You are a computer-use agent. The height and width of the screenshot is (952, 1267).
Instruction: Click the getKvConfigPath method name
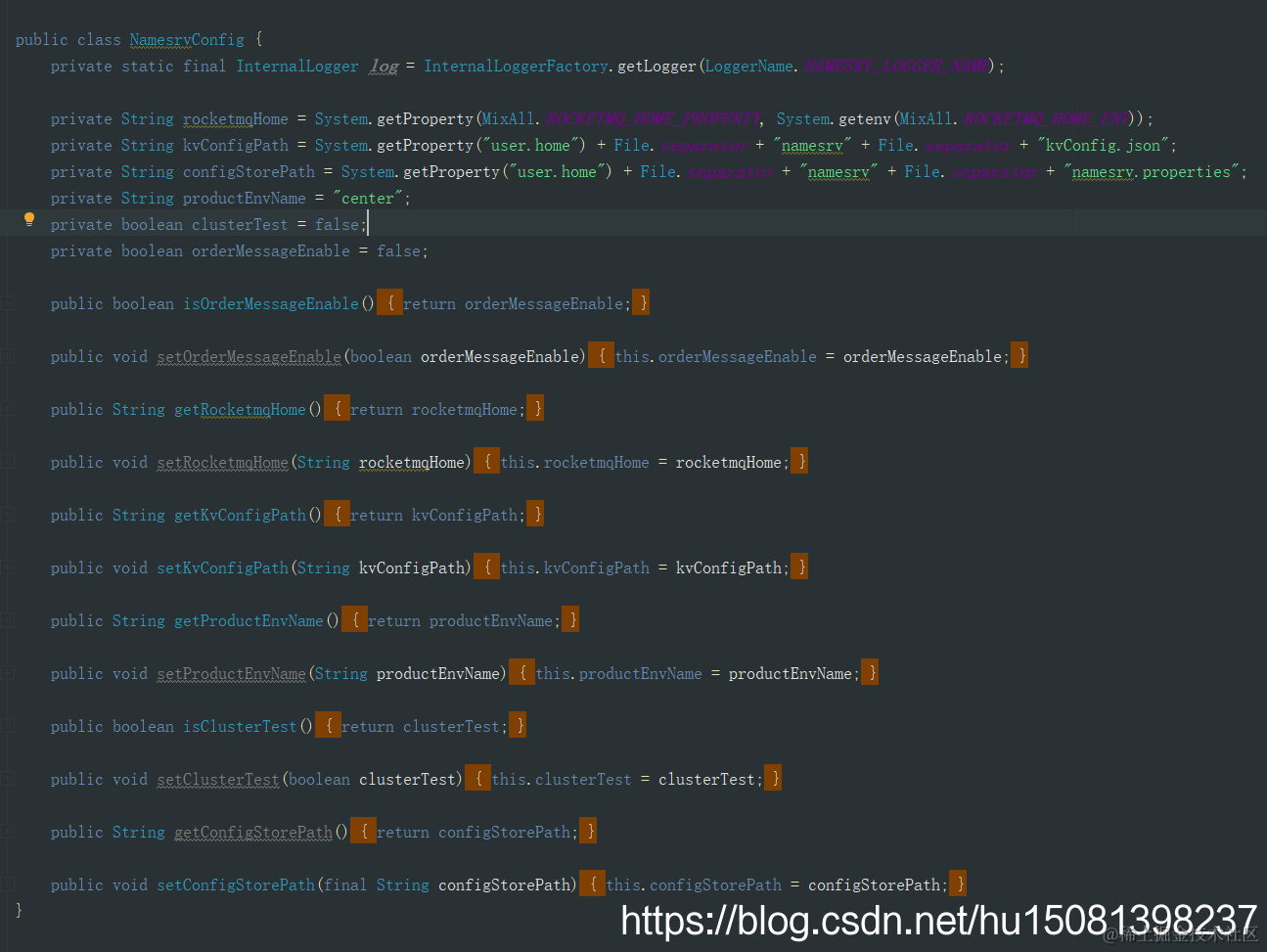pos(240,515)
